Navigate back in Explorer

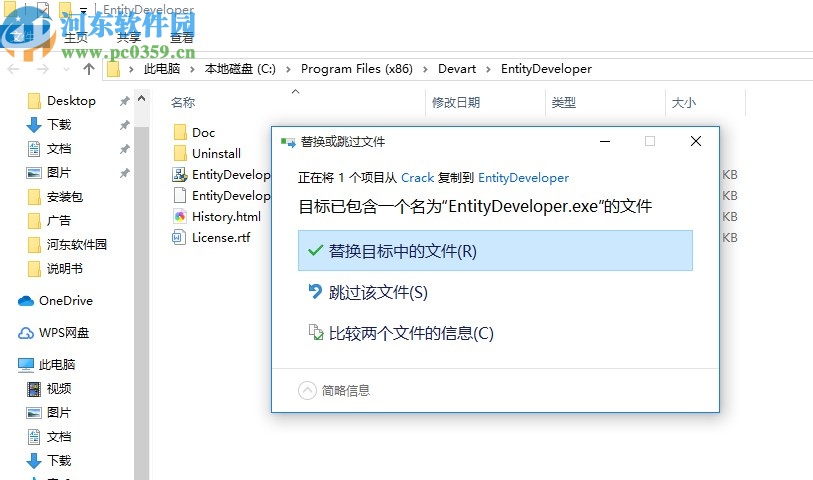pyautogui.click(x=13, y=69)
